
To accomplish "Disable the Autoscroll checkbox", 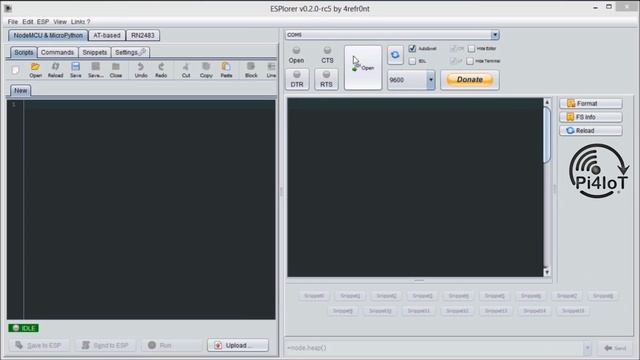I will pyautogui.click(x=412, y=49).
